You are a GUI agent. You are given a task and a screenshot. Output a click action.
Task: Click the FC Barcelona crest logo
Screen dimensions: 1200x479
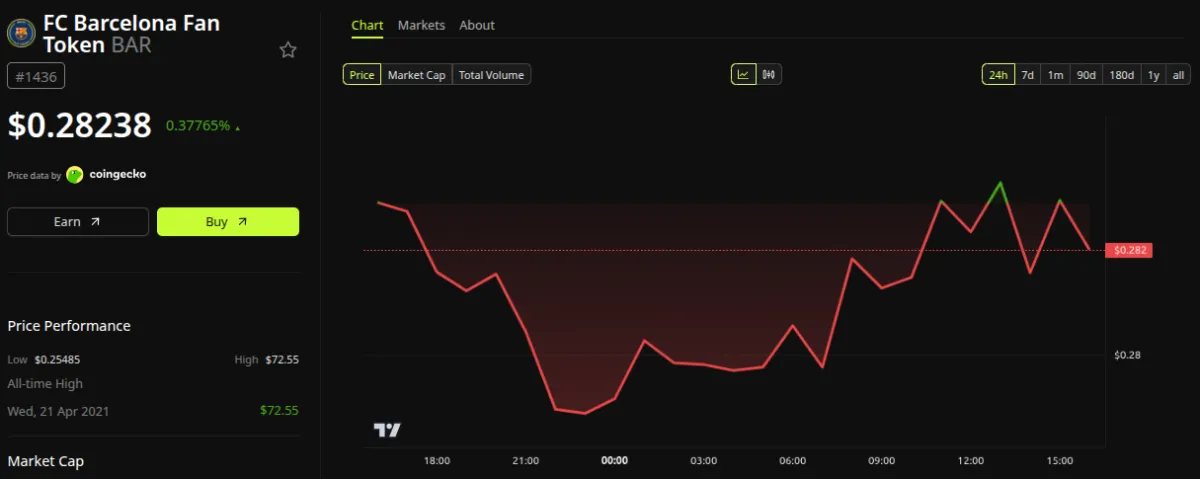(x=20, y=33)
